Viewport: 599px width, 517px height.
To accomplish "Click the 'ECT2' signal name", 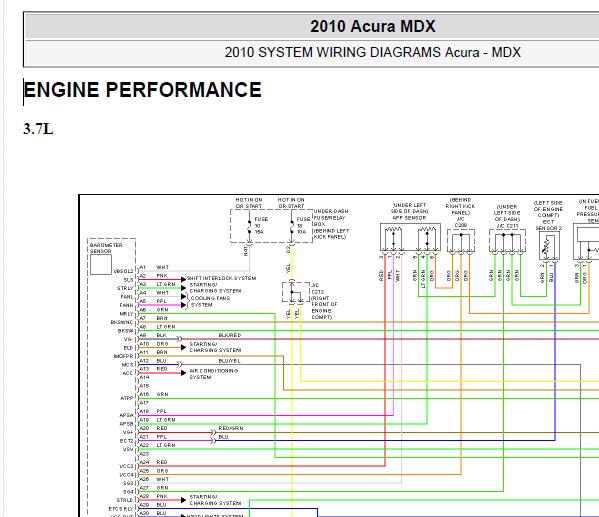I will pos(126,441).
